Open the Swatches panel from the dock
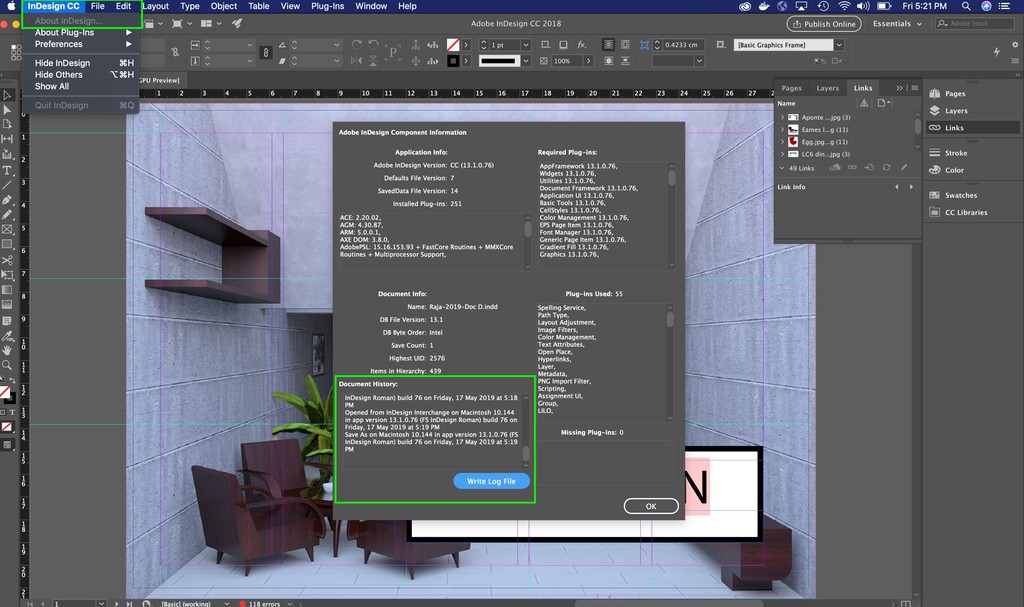The image size is (1024, 607). 960,195
